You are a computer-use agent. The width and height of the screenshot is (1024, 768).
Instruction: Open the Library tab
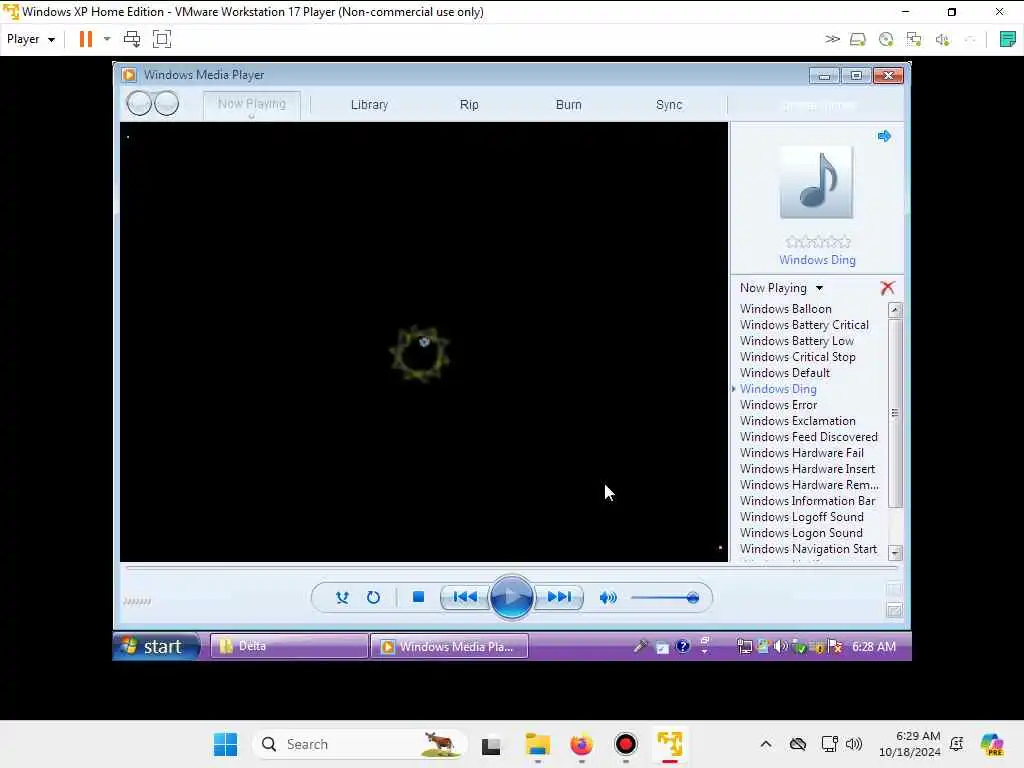coord(369,104)
